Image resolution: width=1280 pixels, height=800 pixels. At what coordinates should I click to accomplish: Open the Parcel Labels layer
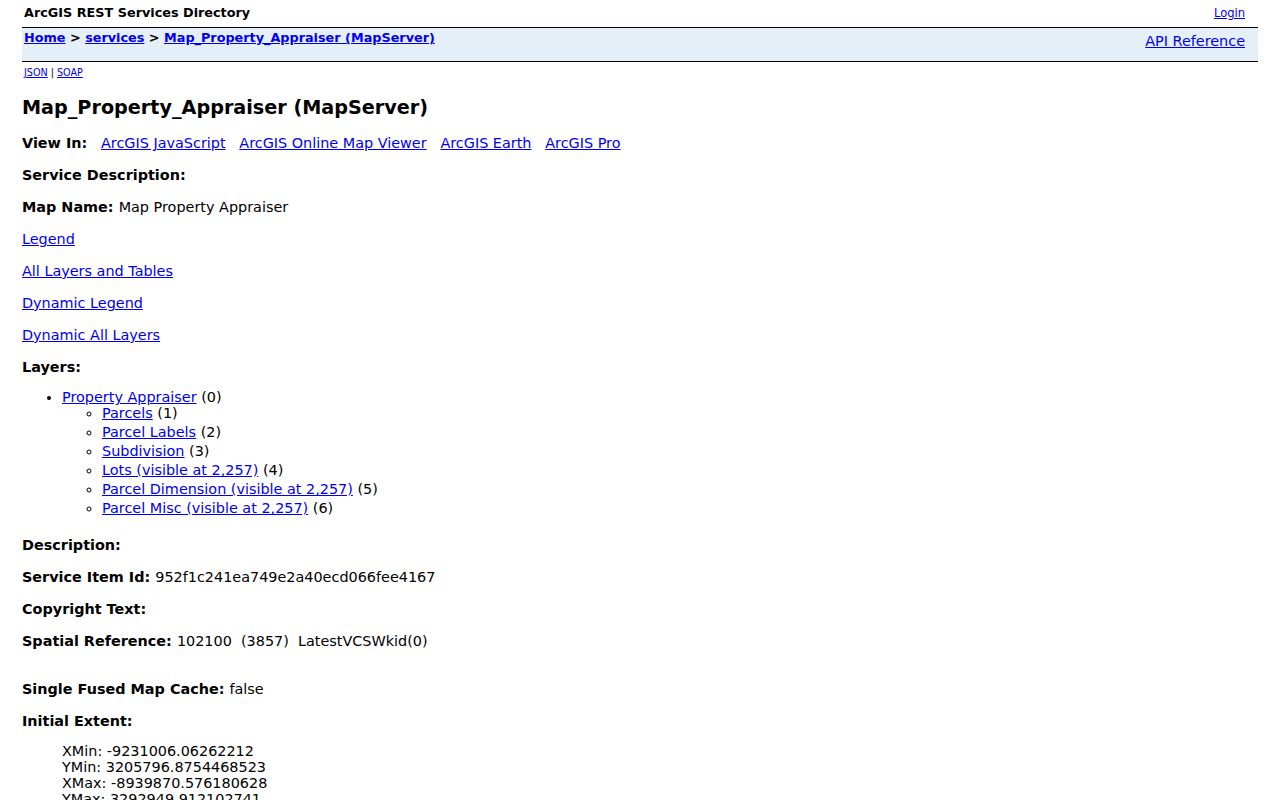click(x=149, y=432)
